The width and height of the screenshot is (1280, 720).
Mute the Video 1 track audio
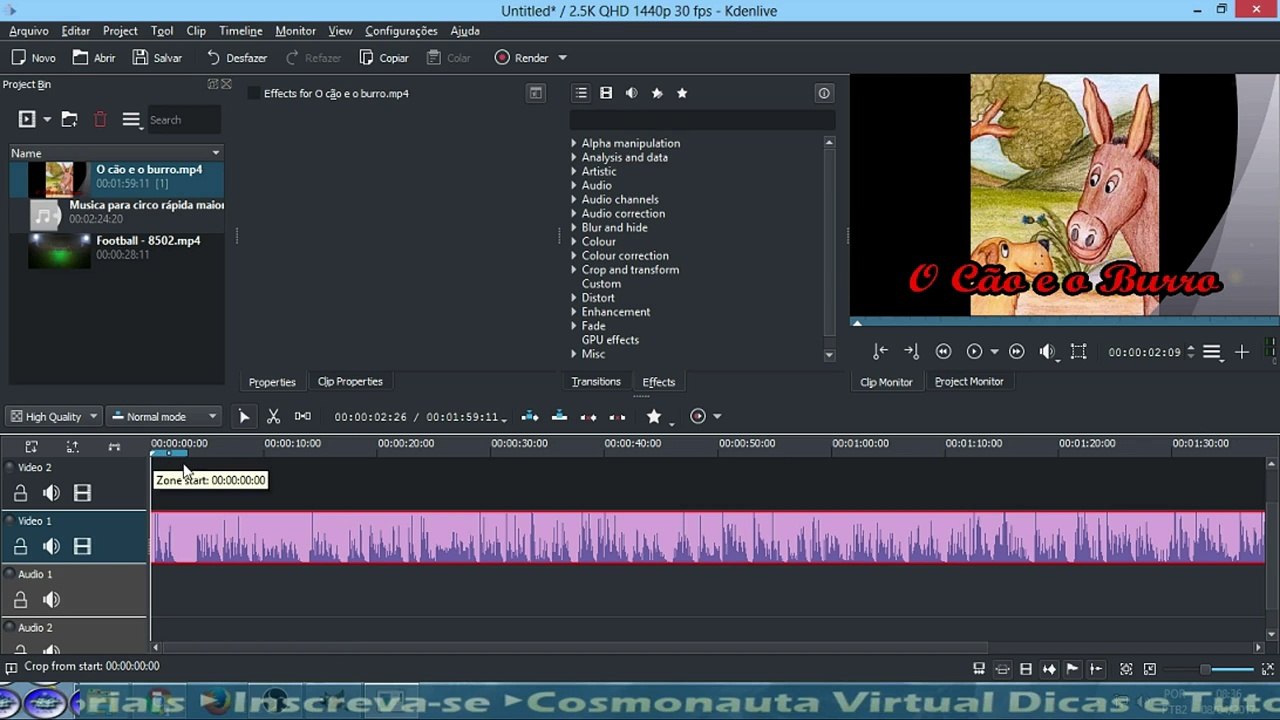[51, 546]
